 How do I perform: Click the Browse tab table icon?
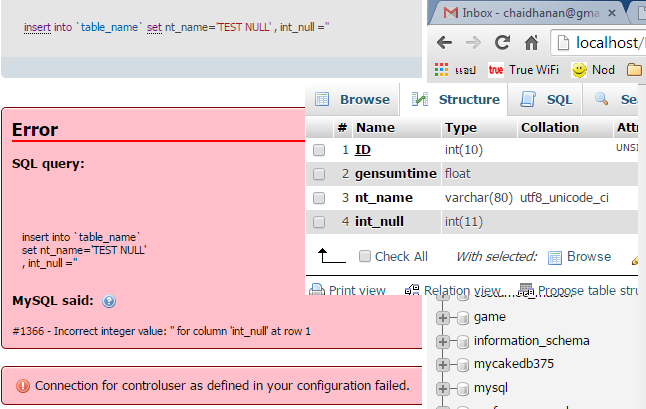click(x=322, y=99)
